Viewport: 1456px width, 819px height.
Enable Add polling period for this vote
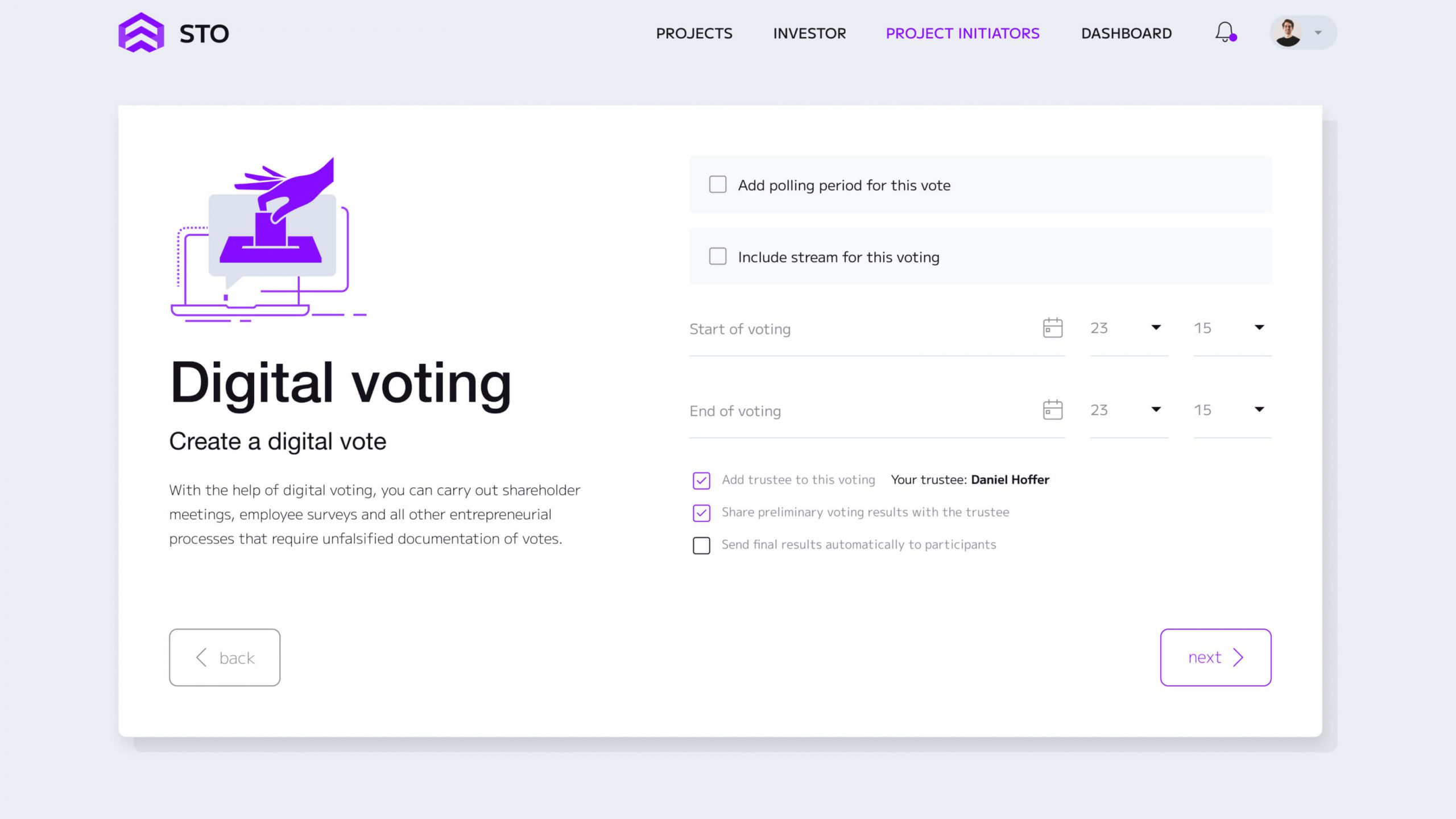718,184
